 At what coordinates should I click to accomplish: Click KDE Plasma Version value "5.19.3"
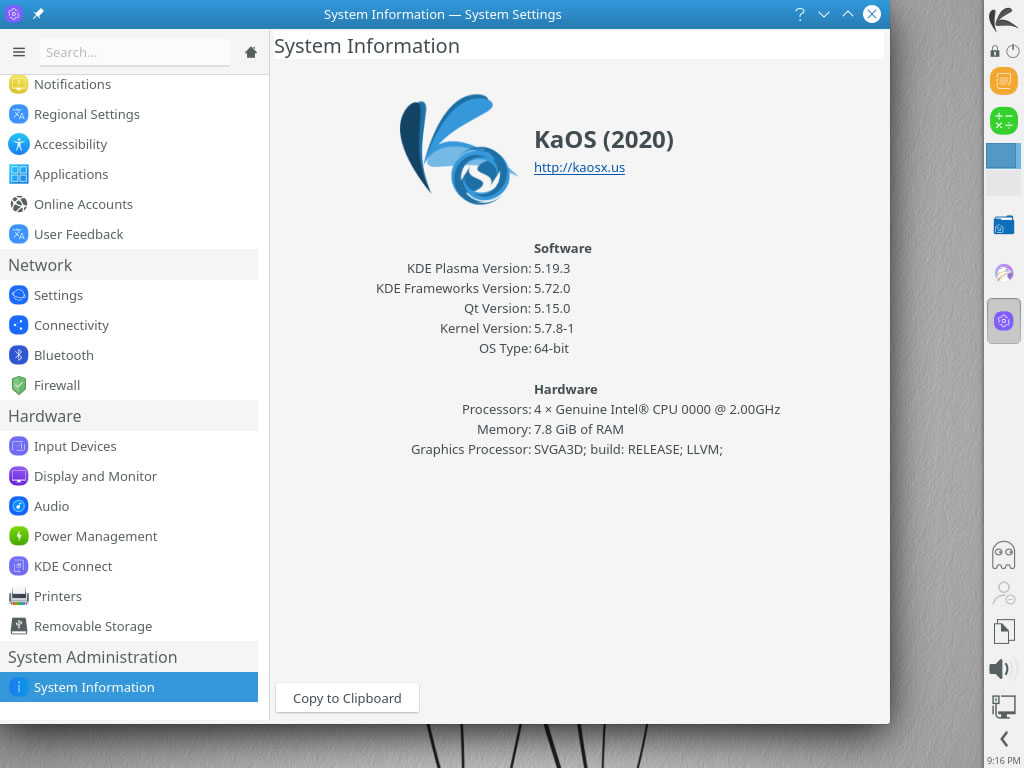point(552,268)
